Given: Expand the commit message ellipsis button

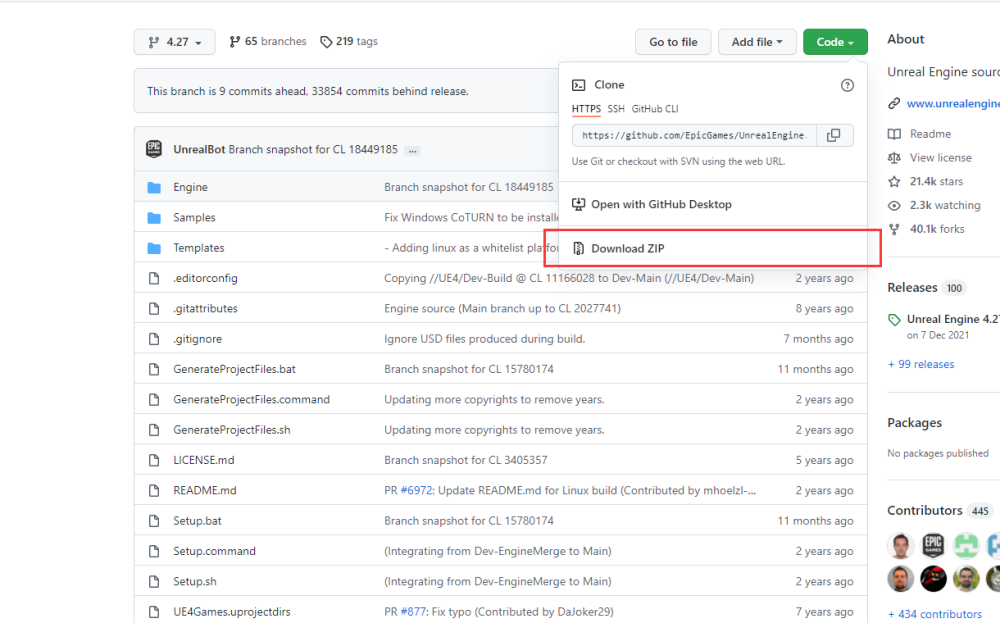Looking at the screenshot, I should coord(412,150).
